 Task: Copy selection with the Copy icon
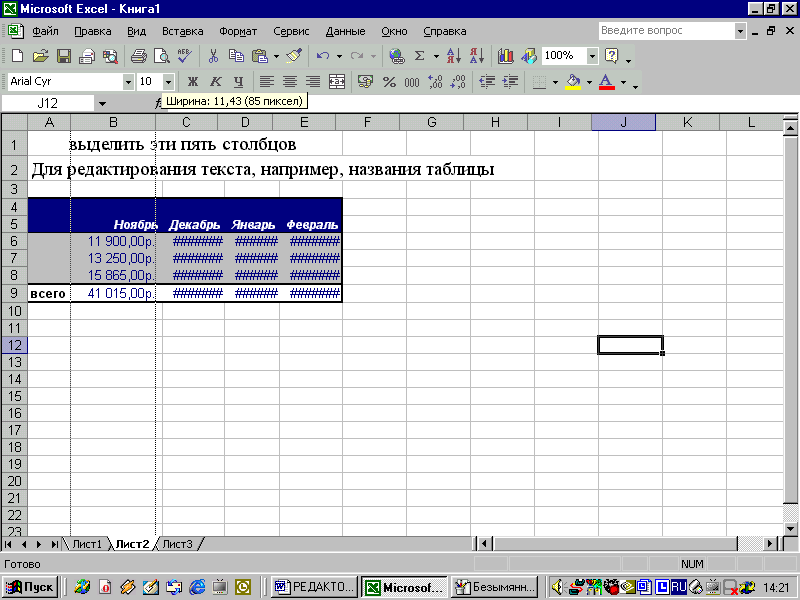click(236, 56)
